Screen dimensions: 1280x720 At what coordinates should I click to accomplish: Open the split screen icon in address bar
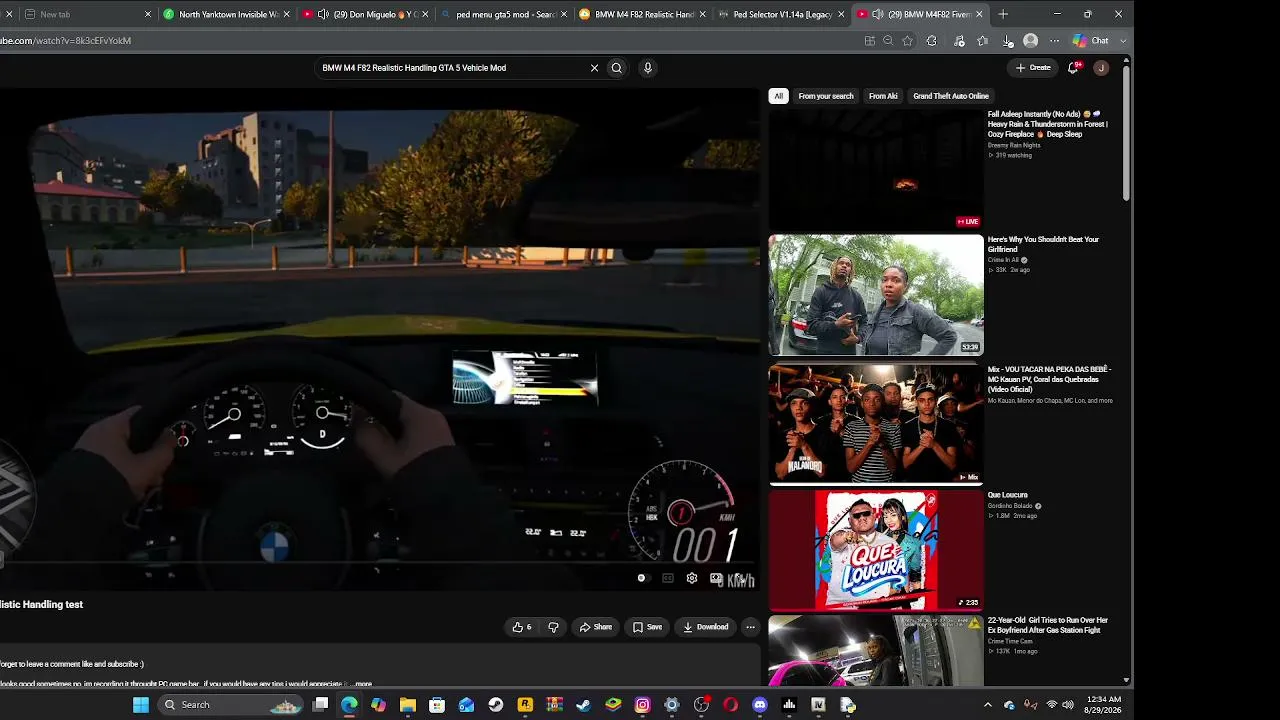pos(870,41)
